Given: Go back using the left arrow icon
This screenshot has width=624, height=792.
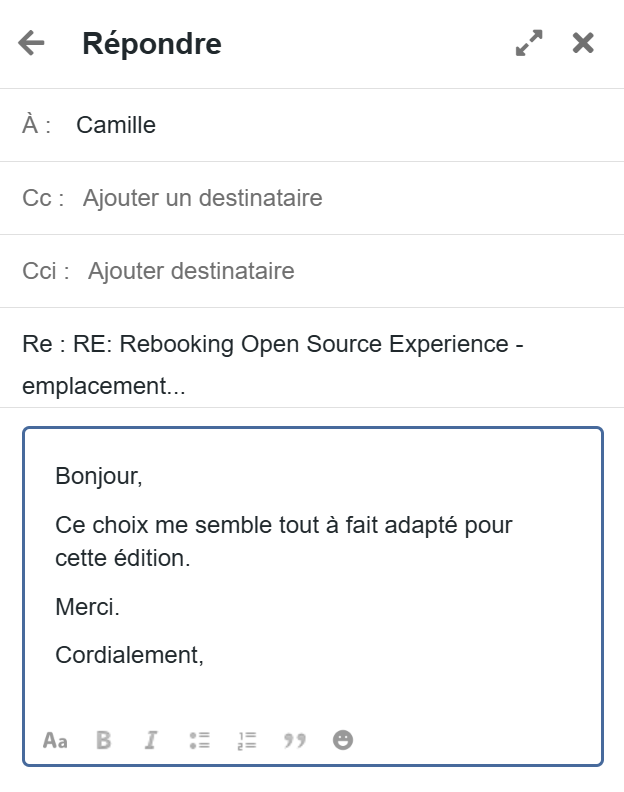Looking at the screenshot, I should tap(32, 43).
